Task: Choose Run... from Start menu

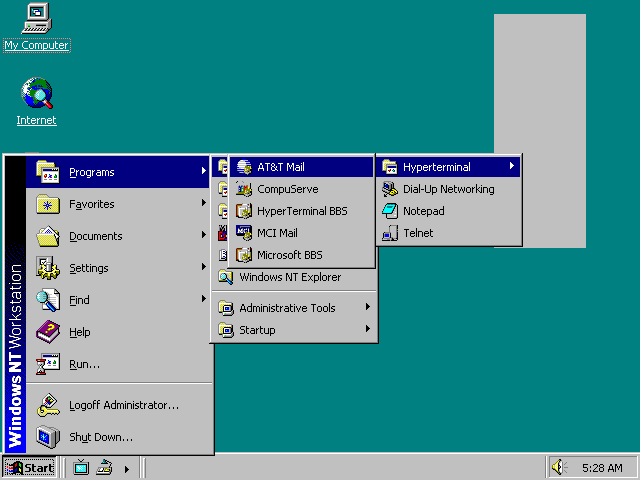Action: pos(118,364)
